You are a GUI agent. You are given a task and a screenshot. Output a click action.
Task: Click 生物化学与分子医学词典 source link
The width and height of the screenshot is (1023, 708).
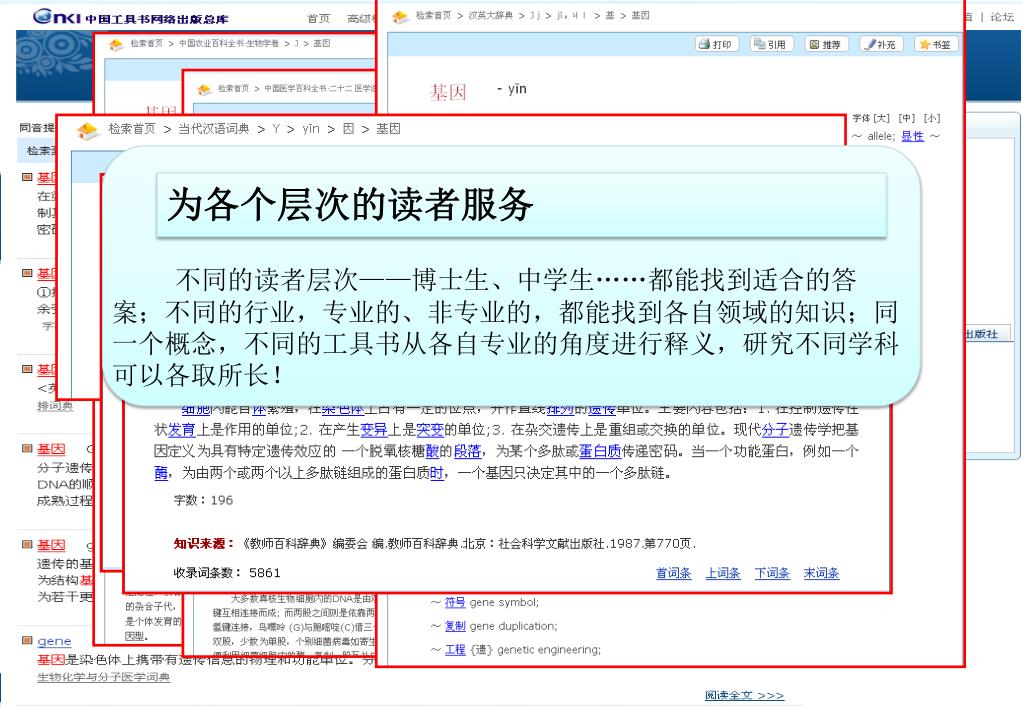pos(103,677)
